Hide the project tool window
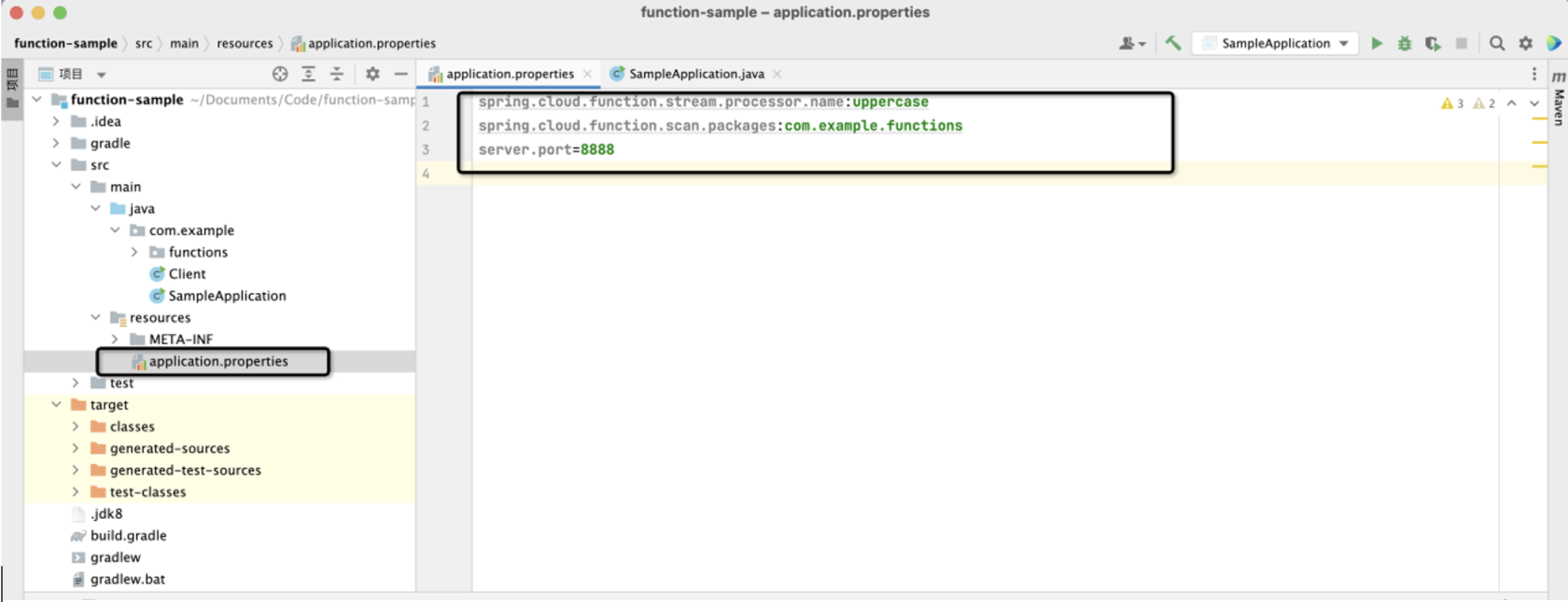This screenshot has width=1568, height=602. [400, 74]
